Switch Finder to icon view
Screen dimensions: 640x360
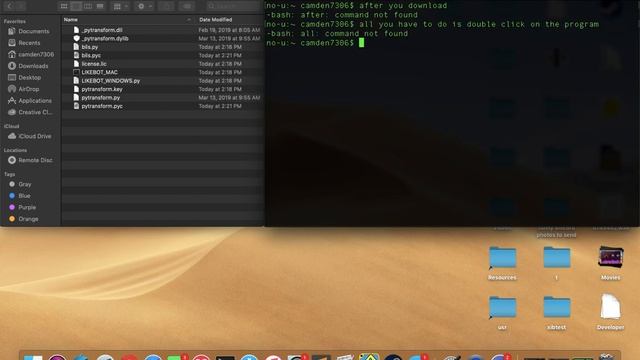coord(64,6)
